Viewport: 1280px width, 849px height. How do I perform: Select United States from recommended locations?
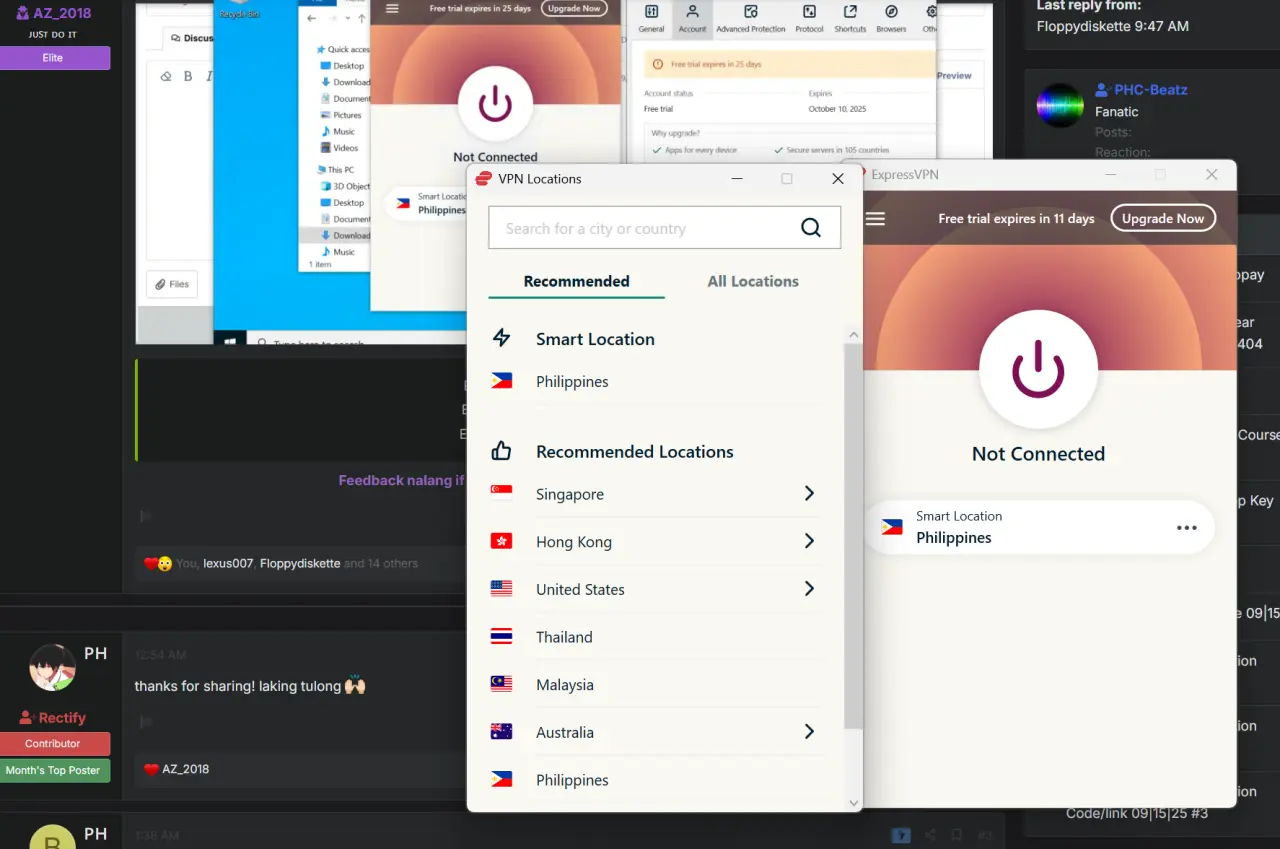[x=580, y=590]
